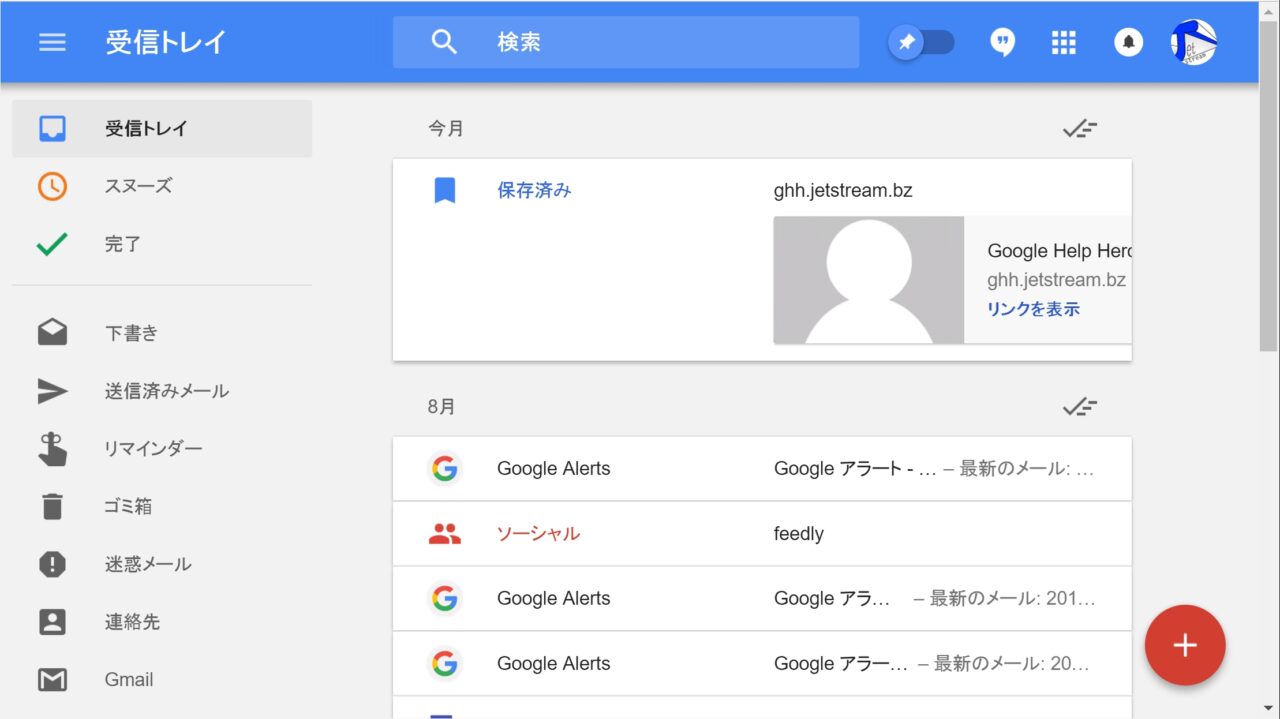The height and width of the screenshot is (719, 1280).
Task: Open Contacts (連絡先)
Action: (x=132, y=622)
